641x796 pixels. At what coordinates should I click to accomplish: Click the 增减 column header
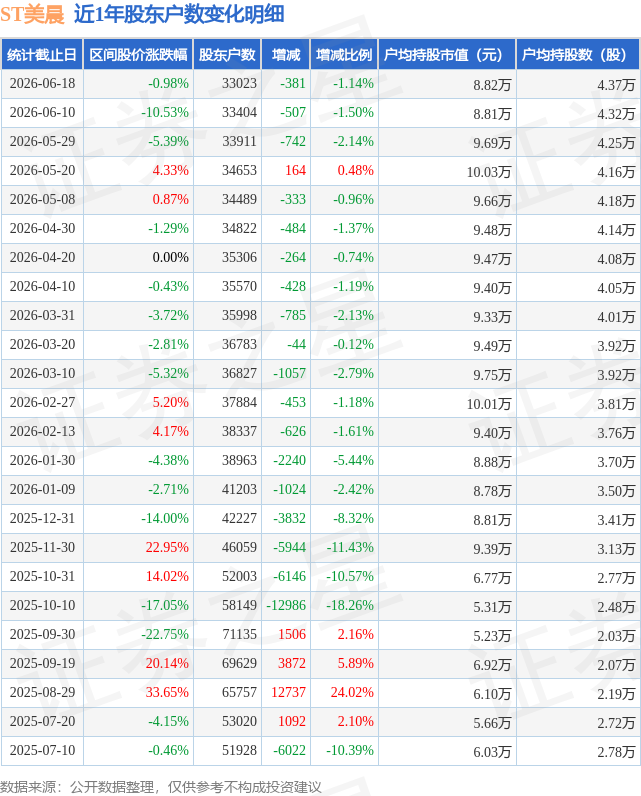tap(286, 54)
